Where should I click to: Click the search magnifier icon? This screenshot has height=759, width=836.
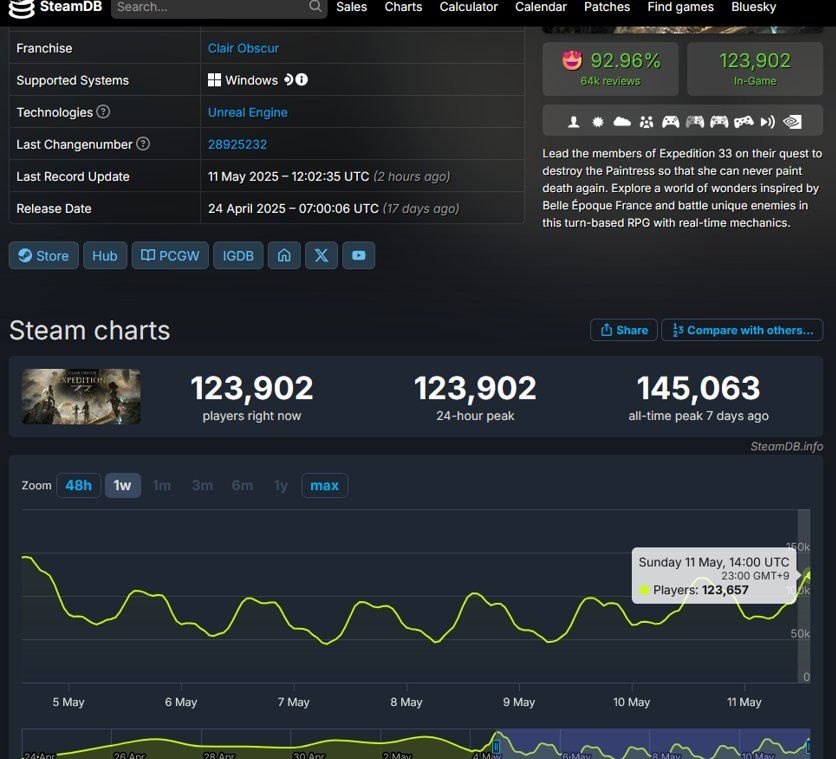point(315,6)
